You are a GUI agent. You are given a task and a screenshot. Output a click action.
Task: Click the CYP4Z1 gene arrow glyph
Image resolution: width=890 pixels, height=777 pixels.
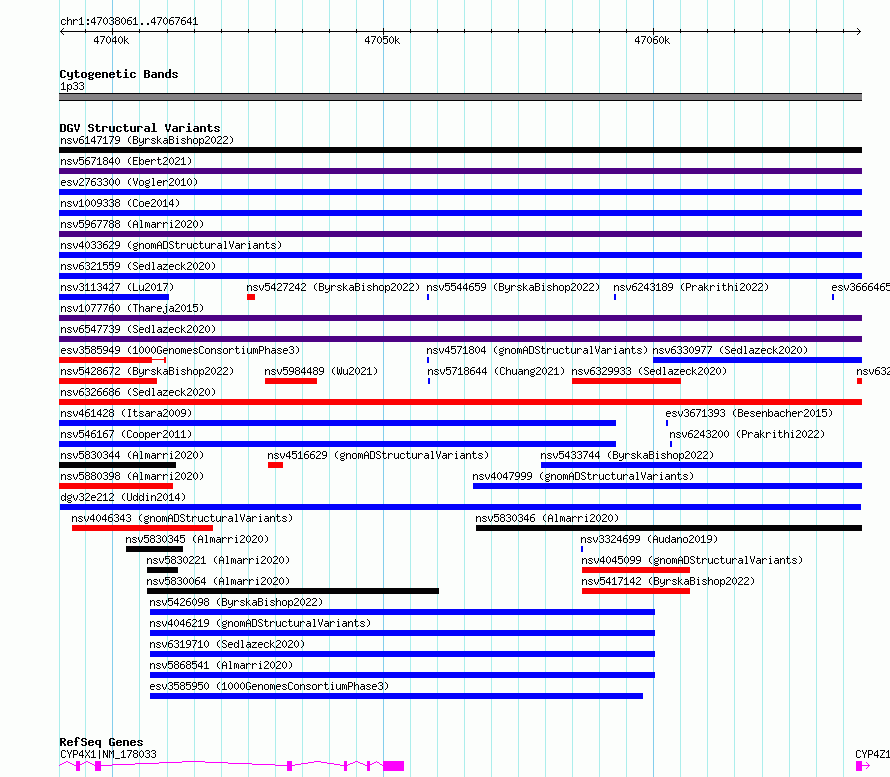[x=863, y=766]
